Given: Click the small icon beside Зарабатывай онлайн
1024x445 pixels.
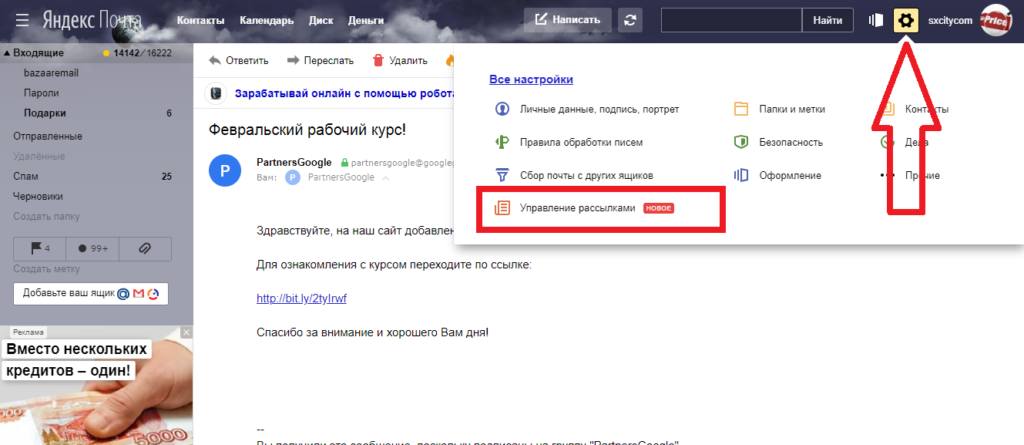Looking at the screenshot, I should click(x=216, y=93).
